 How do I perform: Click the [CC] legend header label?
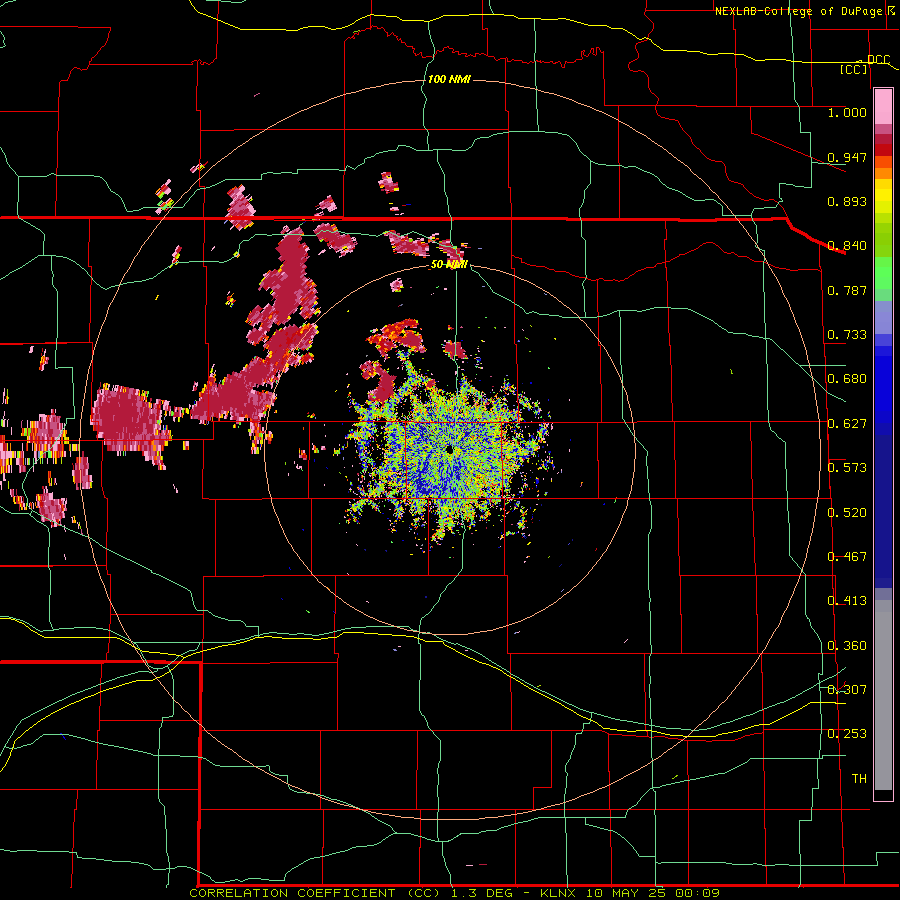tap(853, 69)
